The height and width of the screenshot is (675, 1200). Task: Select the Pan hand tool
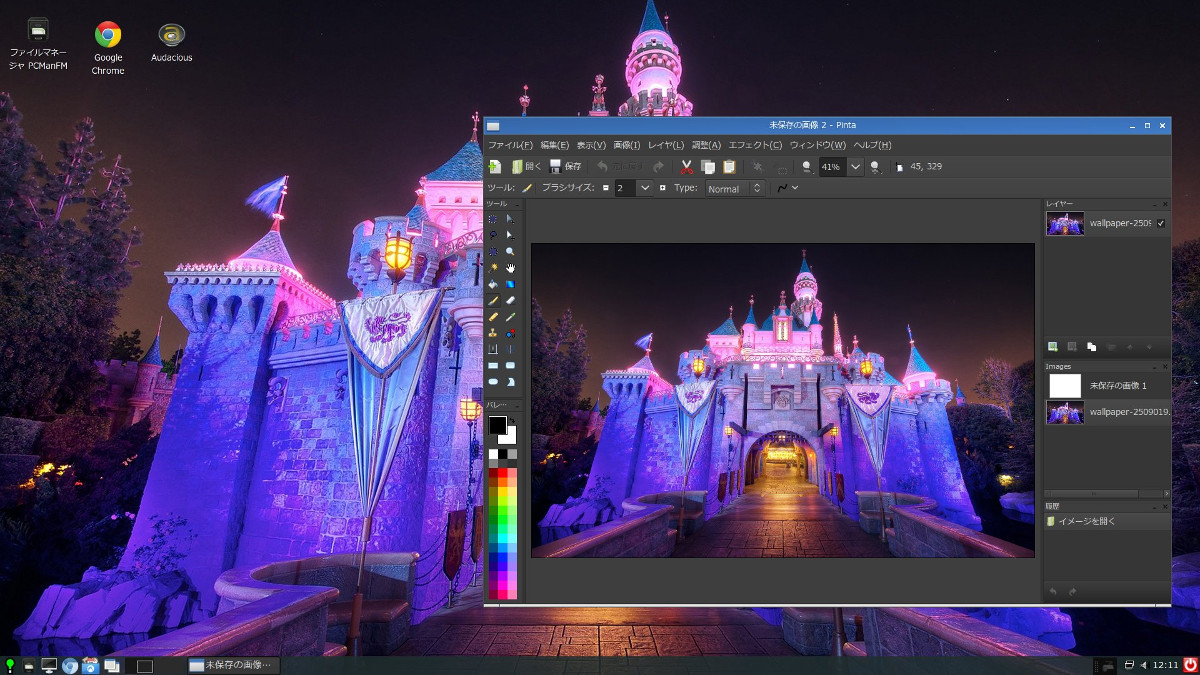510,268
